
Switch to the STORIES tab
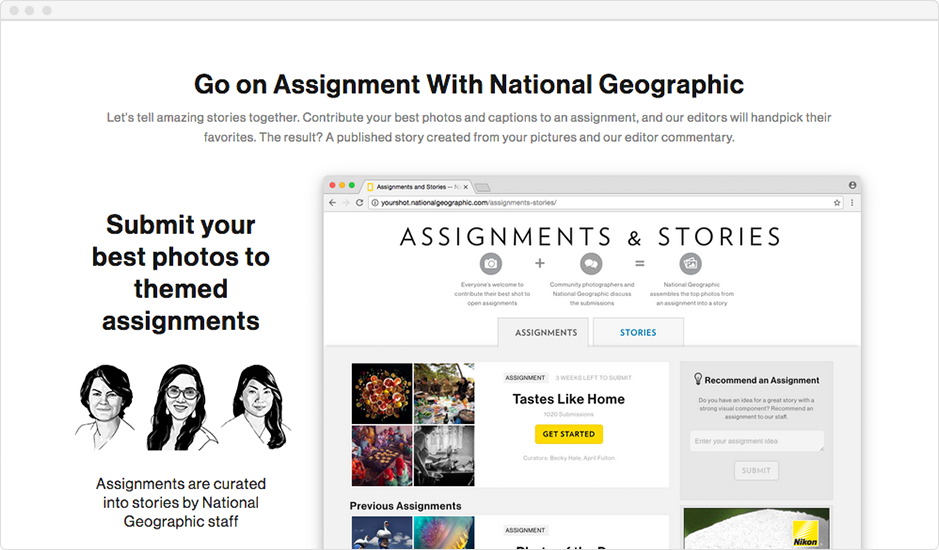[x=638, y=333]
